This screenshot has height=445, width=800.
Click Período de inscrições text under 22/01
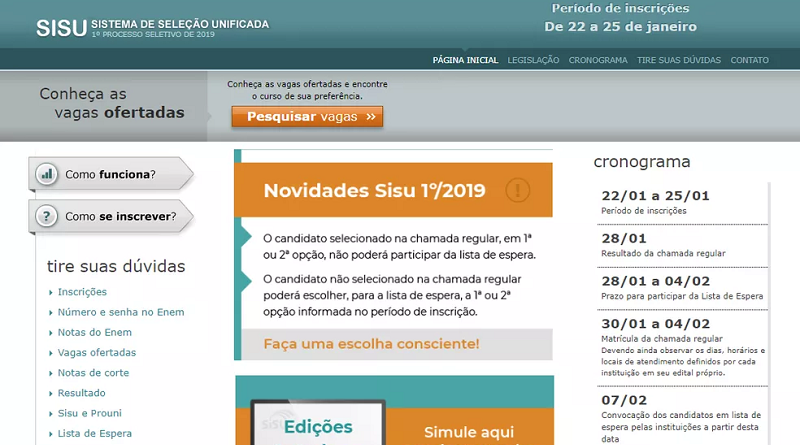coord(644,211)
